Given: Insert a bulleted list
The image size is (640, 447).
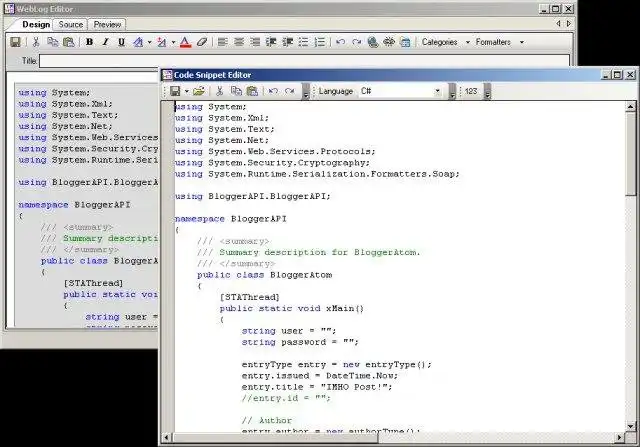Looking at the screenshot, I should click(x=303, y=42).
